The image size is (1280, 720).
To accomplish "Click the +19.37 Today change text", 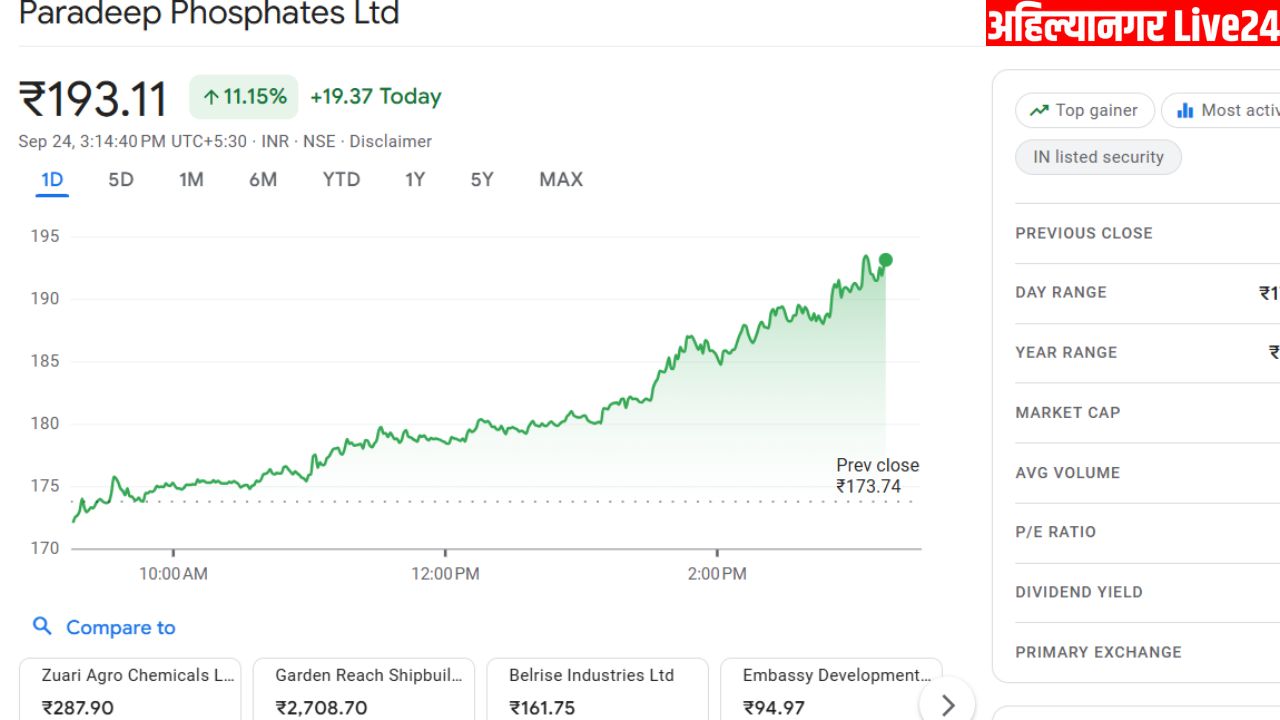I will pos(375,97).
